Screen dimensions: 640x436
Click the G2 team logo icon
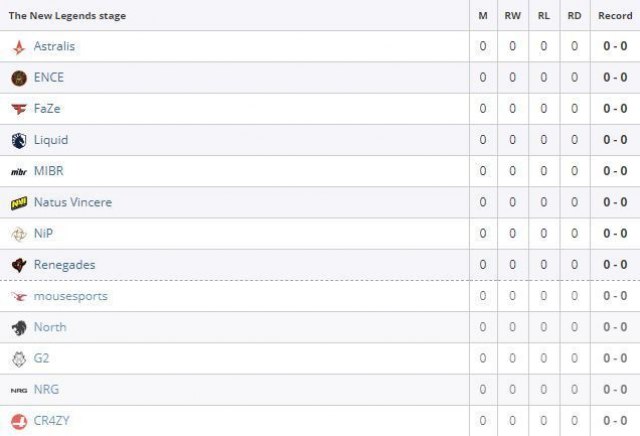19,359
